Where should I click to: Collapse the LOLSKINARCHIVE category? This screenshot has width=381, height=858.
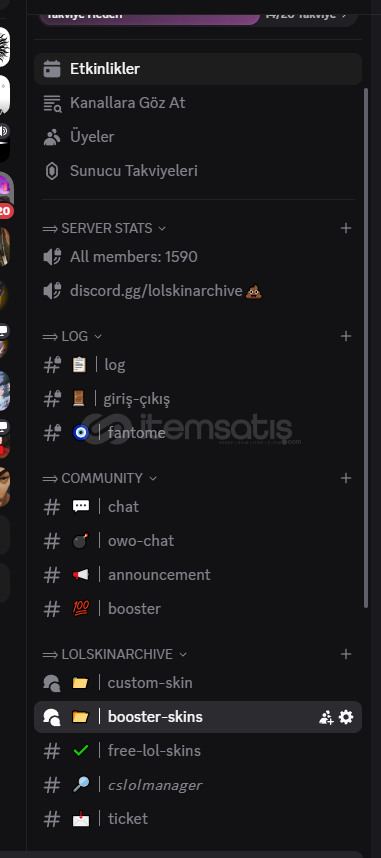[183, 654]
